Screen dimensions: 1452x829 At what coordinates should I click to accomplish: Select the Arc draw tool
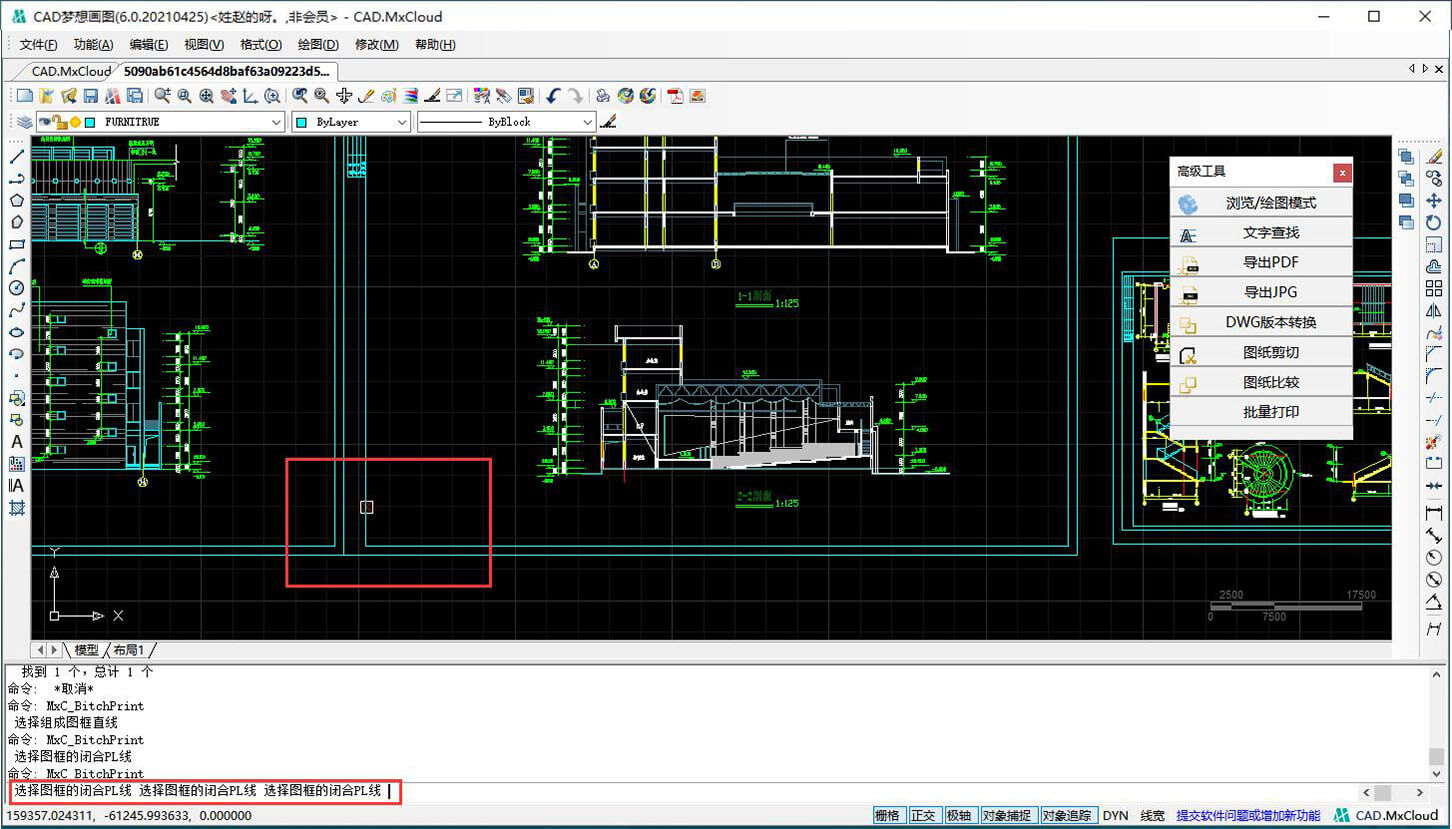point(16,266)
